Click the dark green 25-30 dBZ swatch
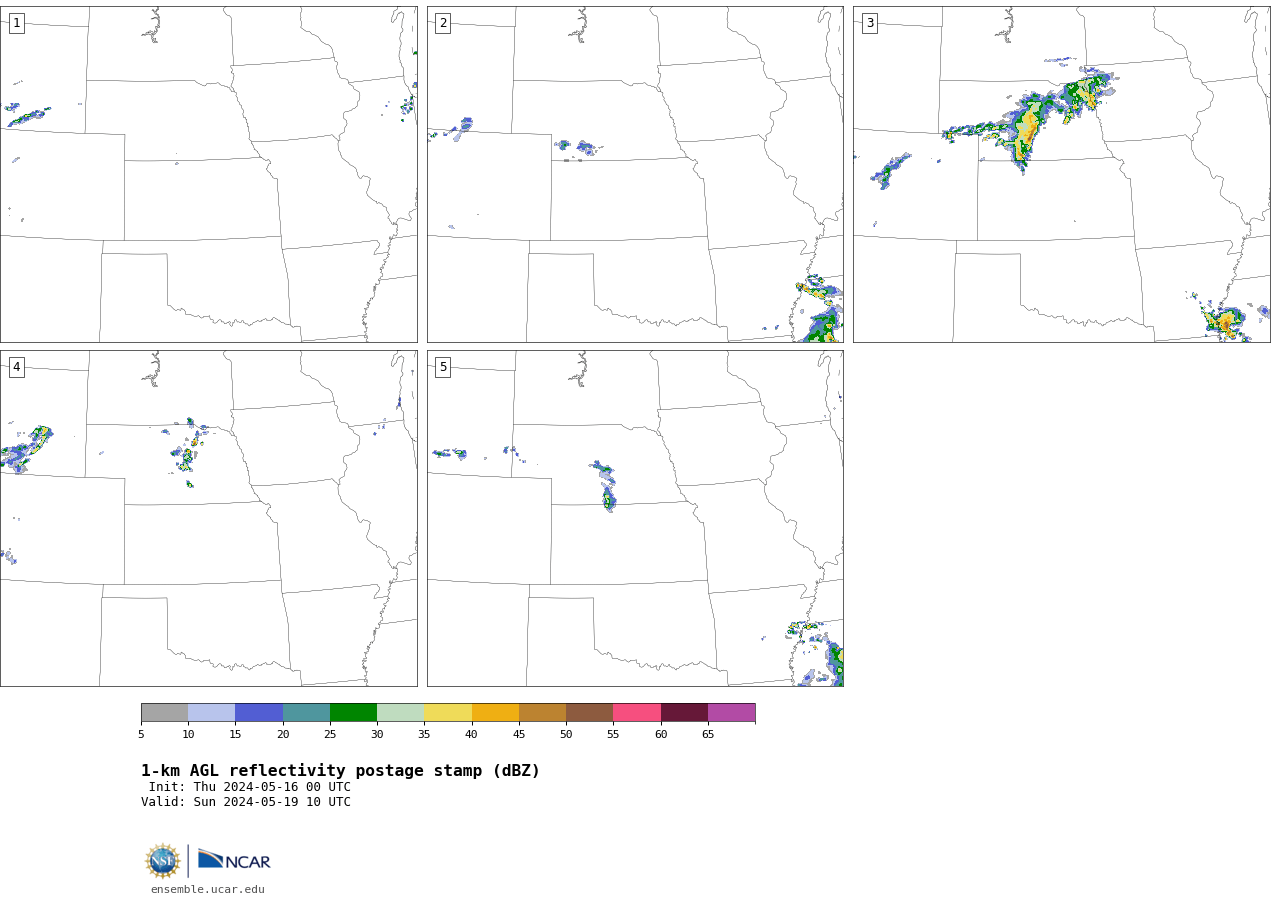 (x=354, y=713)
